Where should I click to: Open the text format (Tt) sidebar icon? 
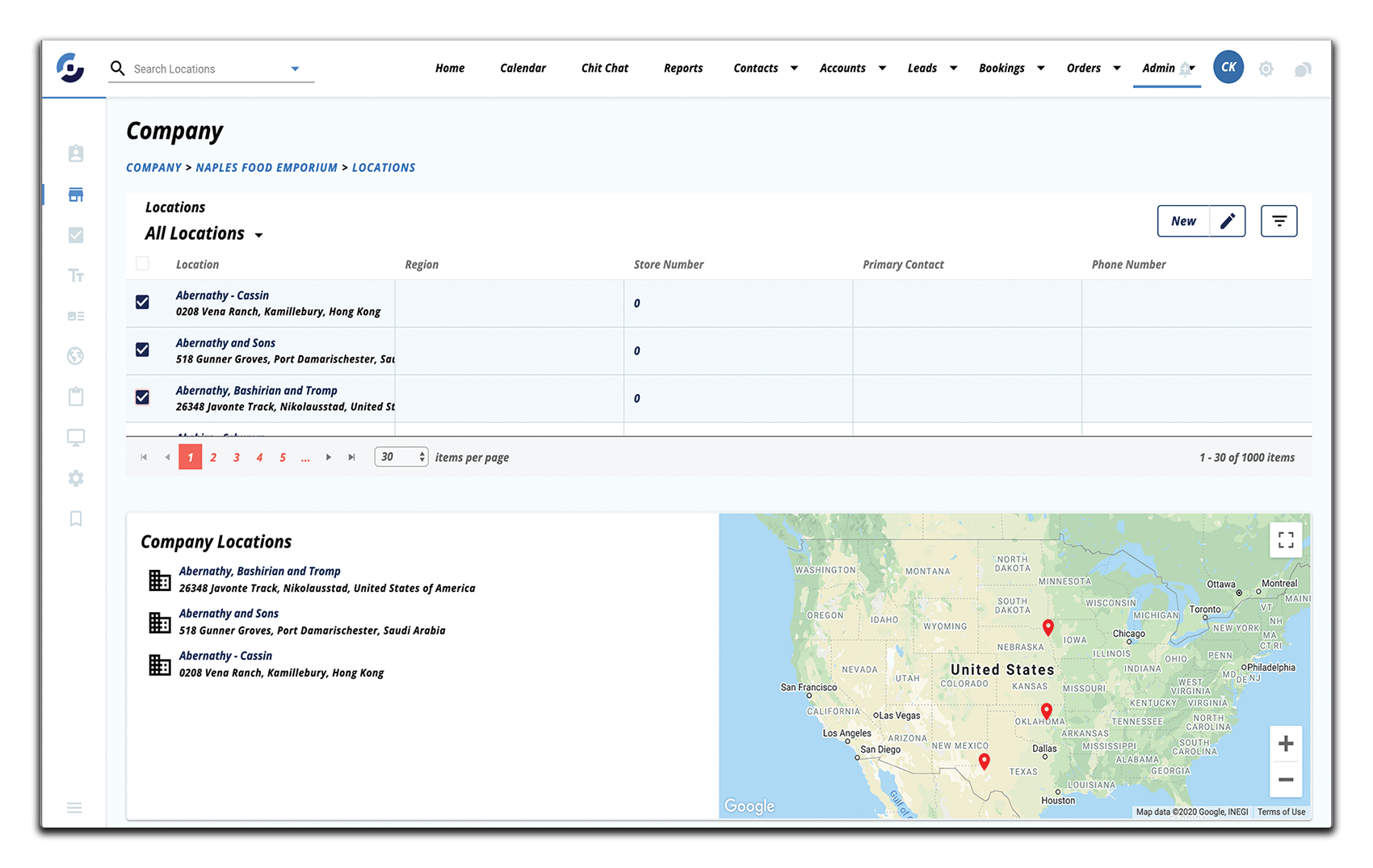pyautogui.click(x=76, y=275)
